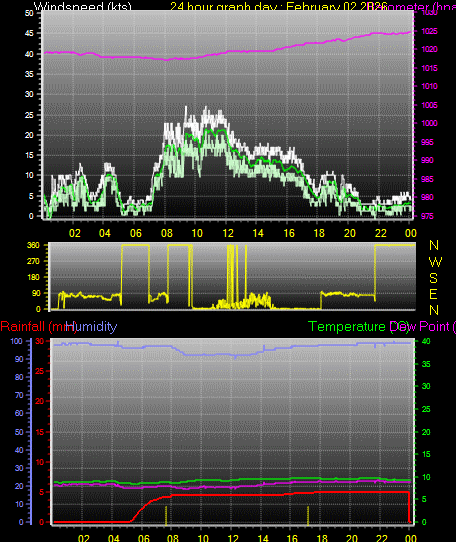Screen dimensions: 456x542
Task: Click the magenta Barometer heading
Action: pyautogui.click(x=412, y=6)
